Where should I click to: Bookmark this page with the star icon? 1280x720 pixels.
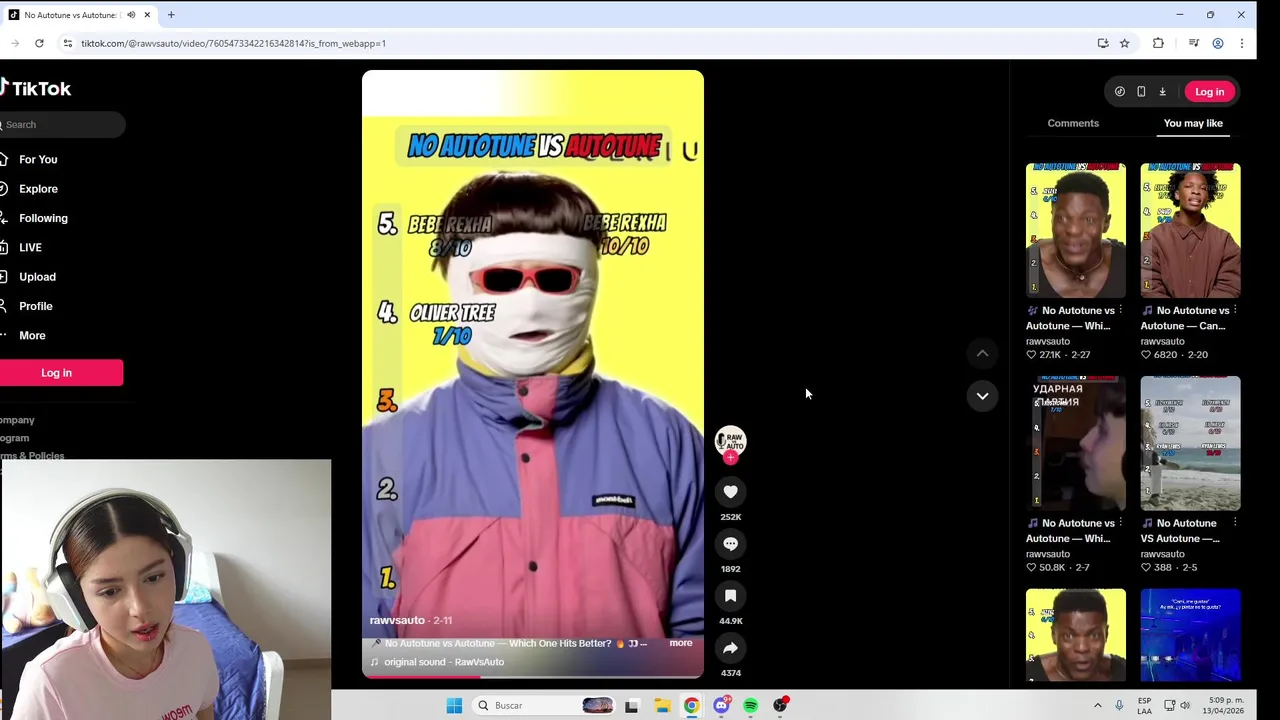click(1124, 43)
